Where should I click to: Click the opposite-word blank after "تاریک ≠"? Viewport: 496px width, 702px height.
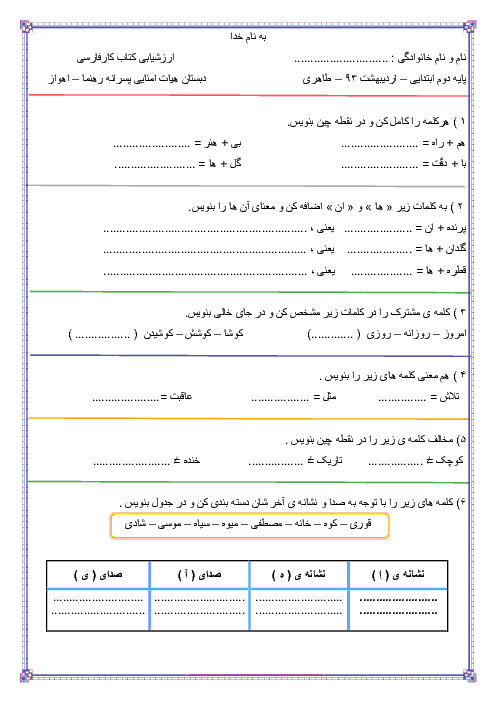[x=276, y=463]
